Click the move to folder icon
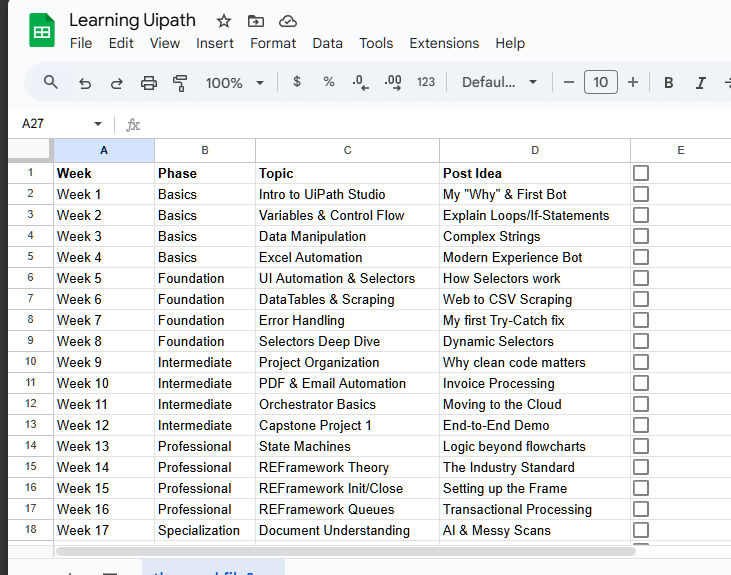731x575 pixels. pos(255,21)
